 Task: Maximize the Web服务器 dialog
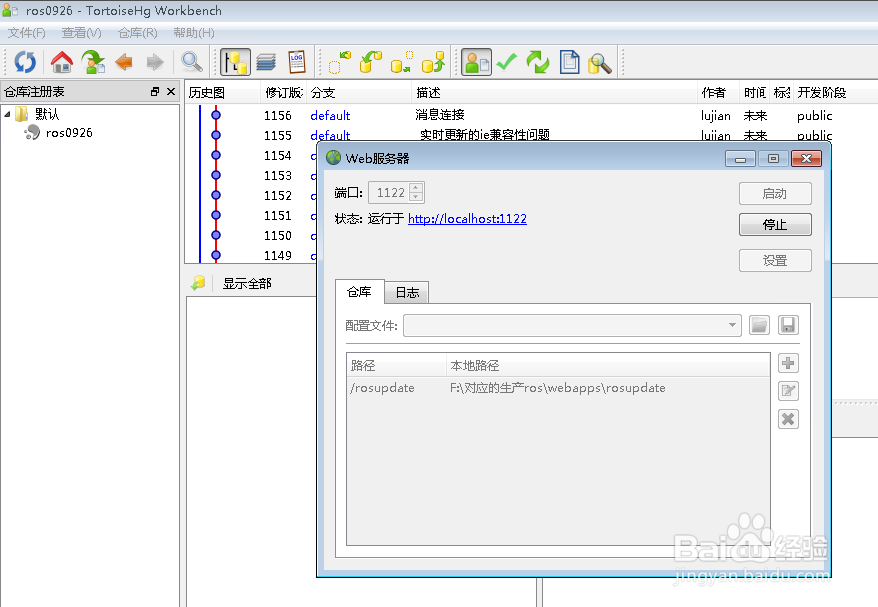click(x=773, y=159)
